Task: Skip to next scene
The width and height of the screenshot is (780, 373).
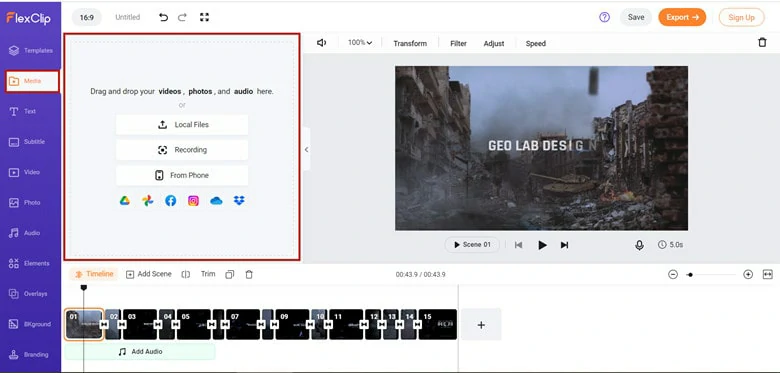Action: pos(564,245)
